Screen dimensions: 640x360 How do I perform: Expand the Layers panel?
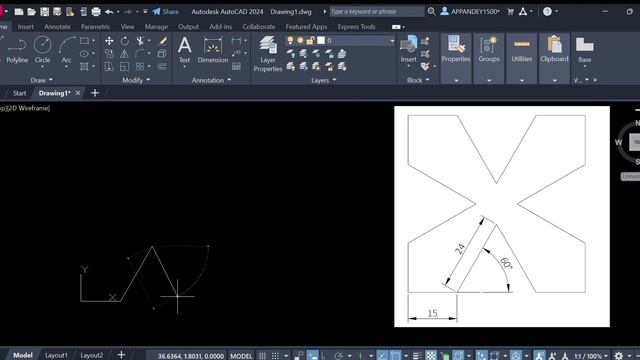[x=323, y=80]
